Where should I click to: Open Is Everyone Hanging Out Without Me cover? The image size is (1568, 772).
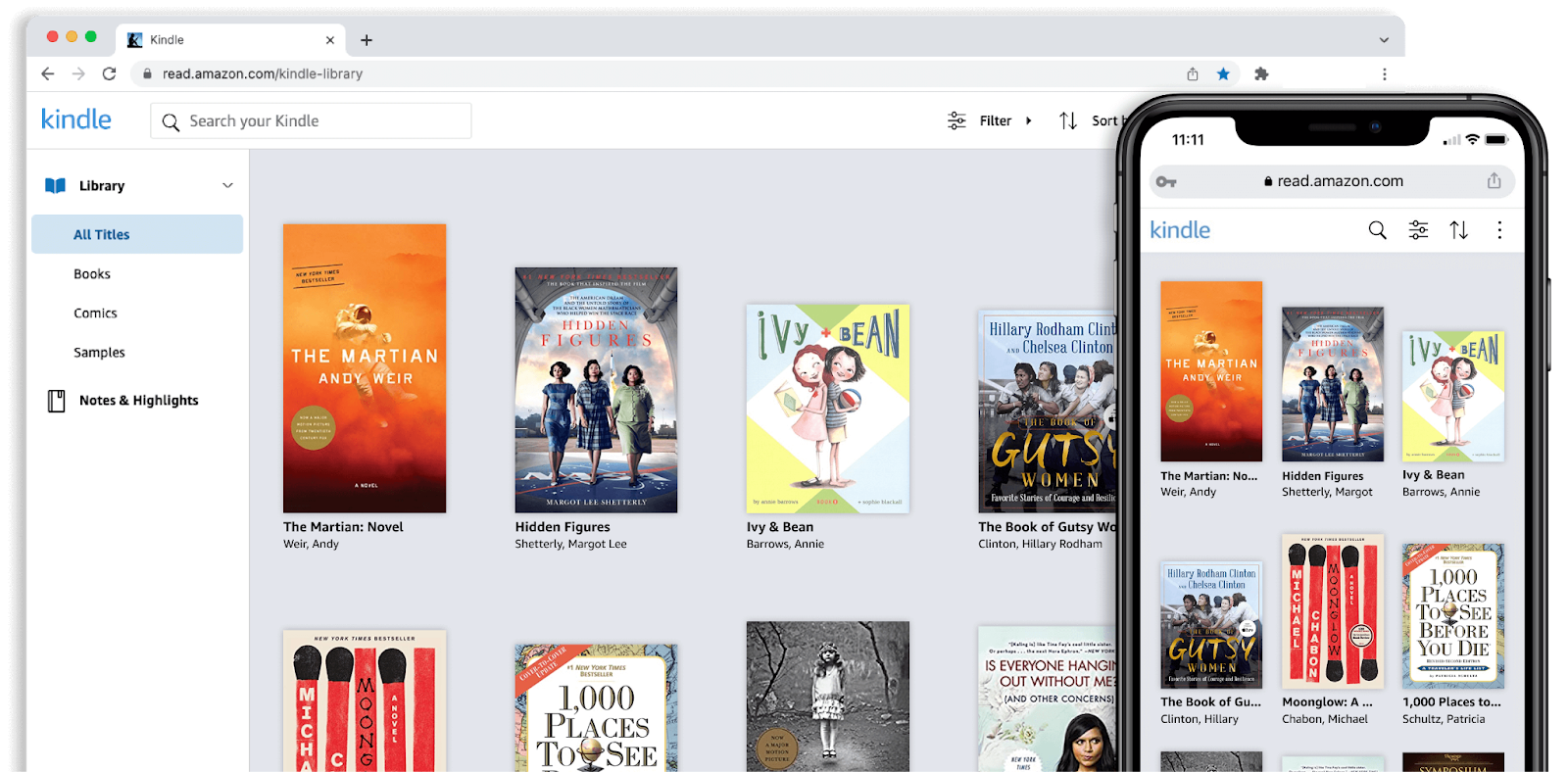pos(1047,699)
